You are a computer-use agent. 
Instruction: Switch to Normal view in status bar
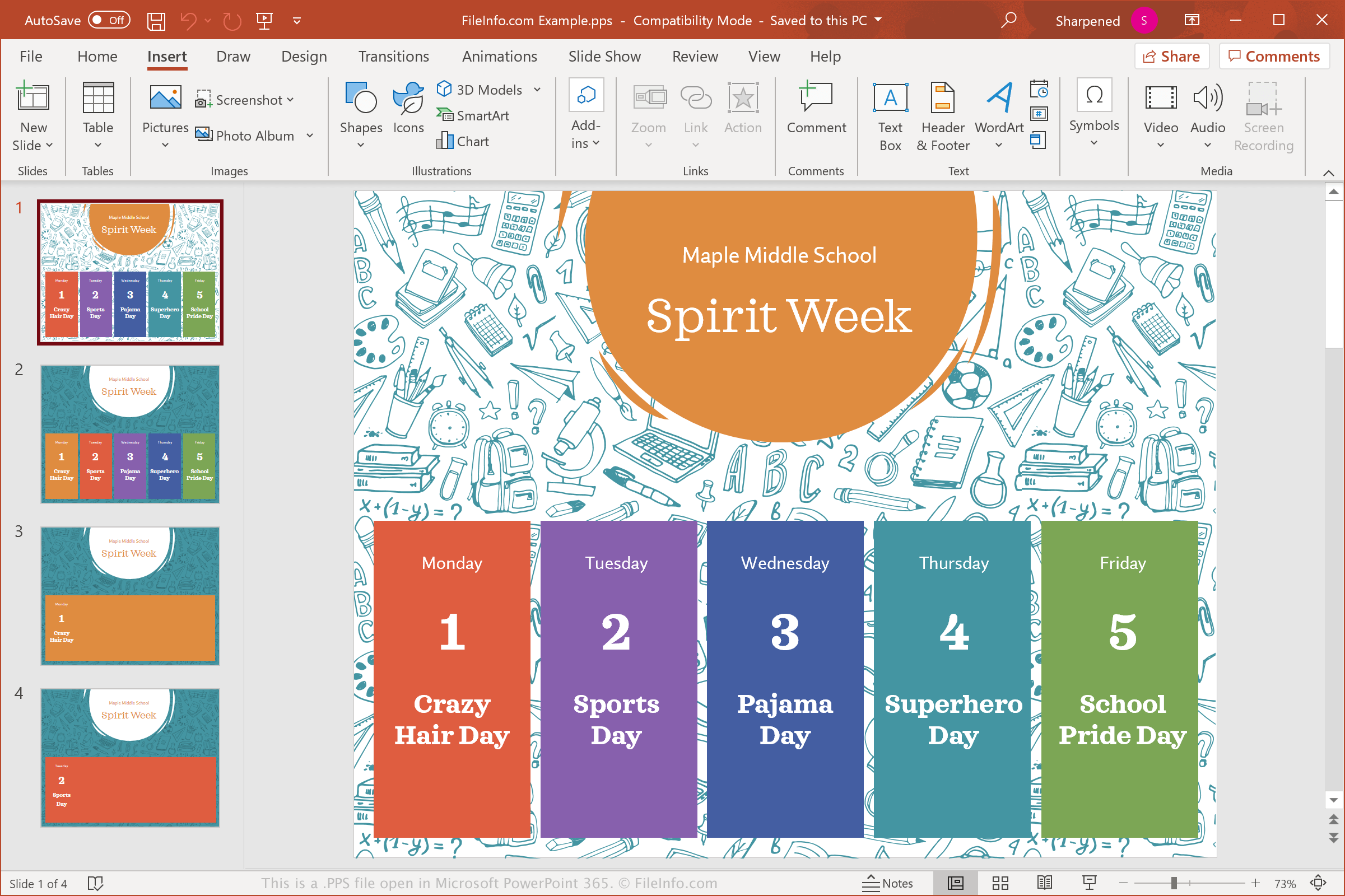coord(955,883)
